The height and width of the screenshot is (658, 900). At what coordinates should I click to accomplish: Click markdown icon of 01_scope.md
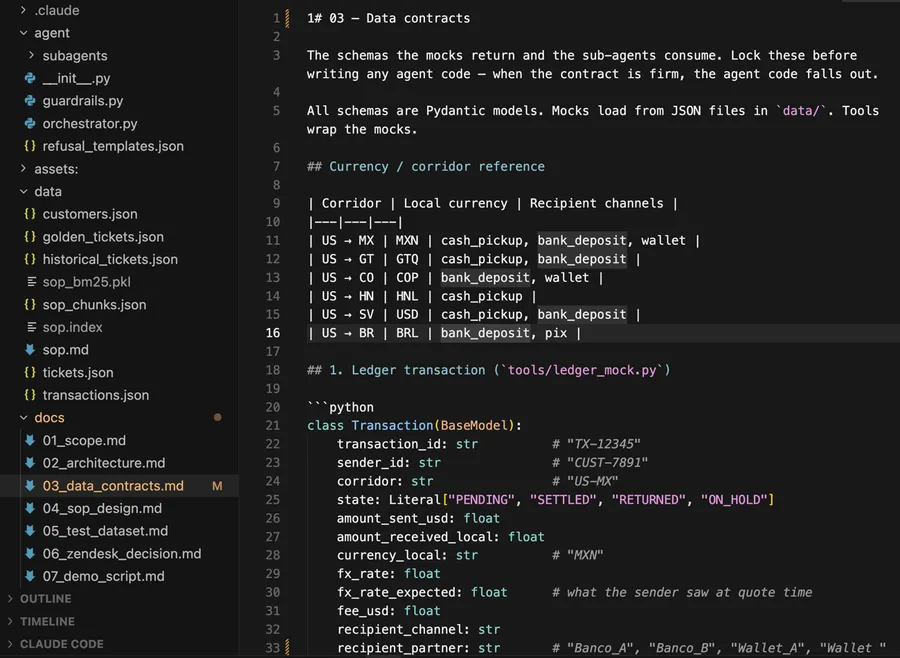click(30, 440)
